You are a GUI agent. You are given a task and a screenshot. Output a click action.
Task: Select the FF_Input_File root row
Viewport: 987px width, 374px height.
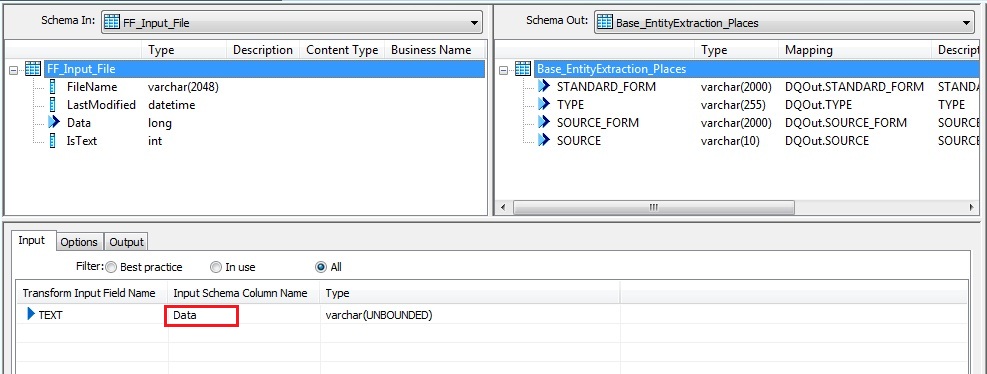[x=265, y=69]
